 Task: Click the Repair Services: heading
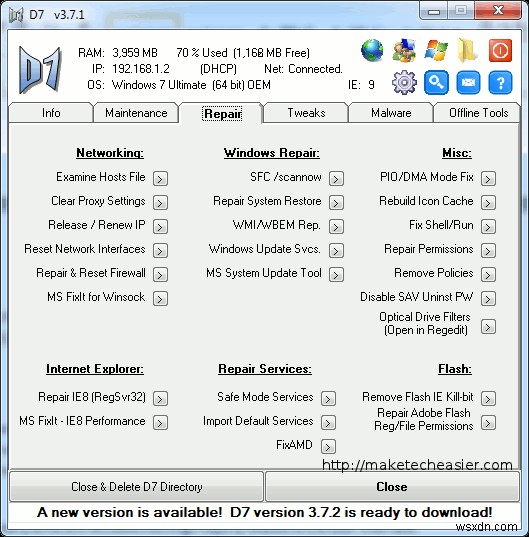coord(265,369)
